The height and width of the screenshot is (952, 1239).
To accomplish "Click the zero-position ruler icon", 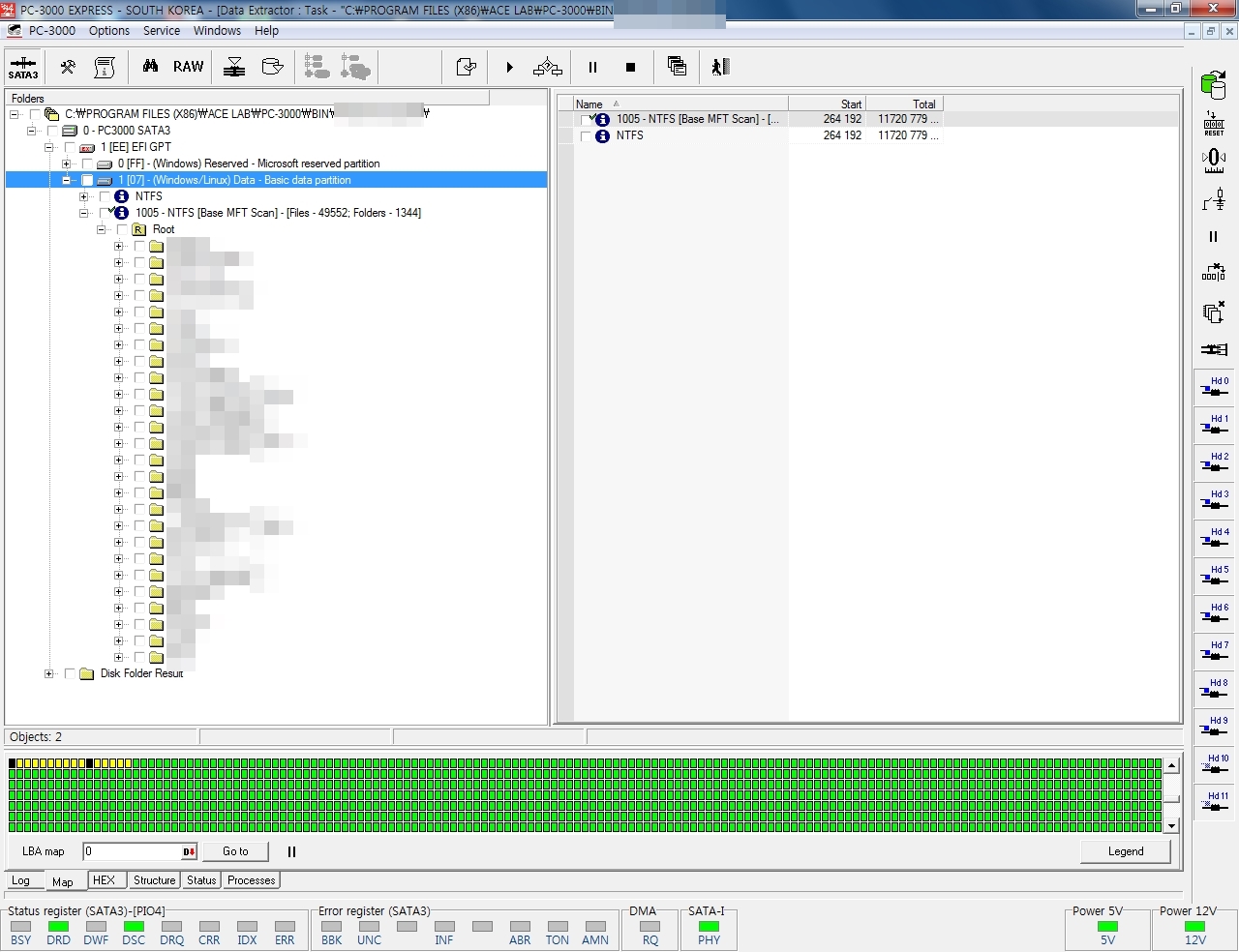I will click(1214, 161).
